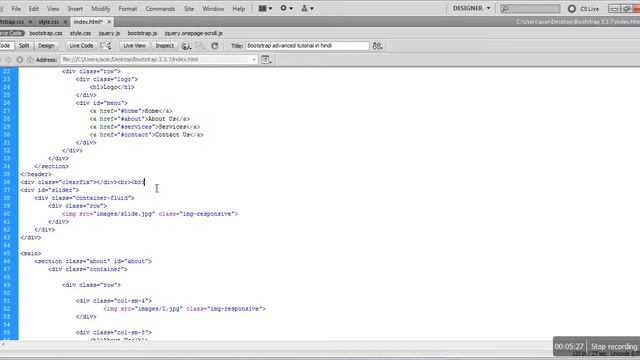Toggle Live Code mode
The height and width of the screenshot is (360, 640).
click(x=81, y=46)
